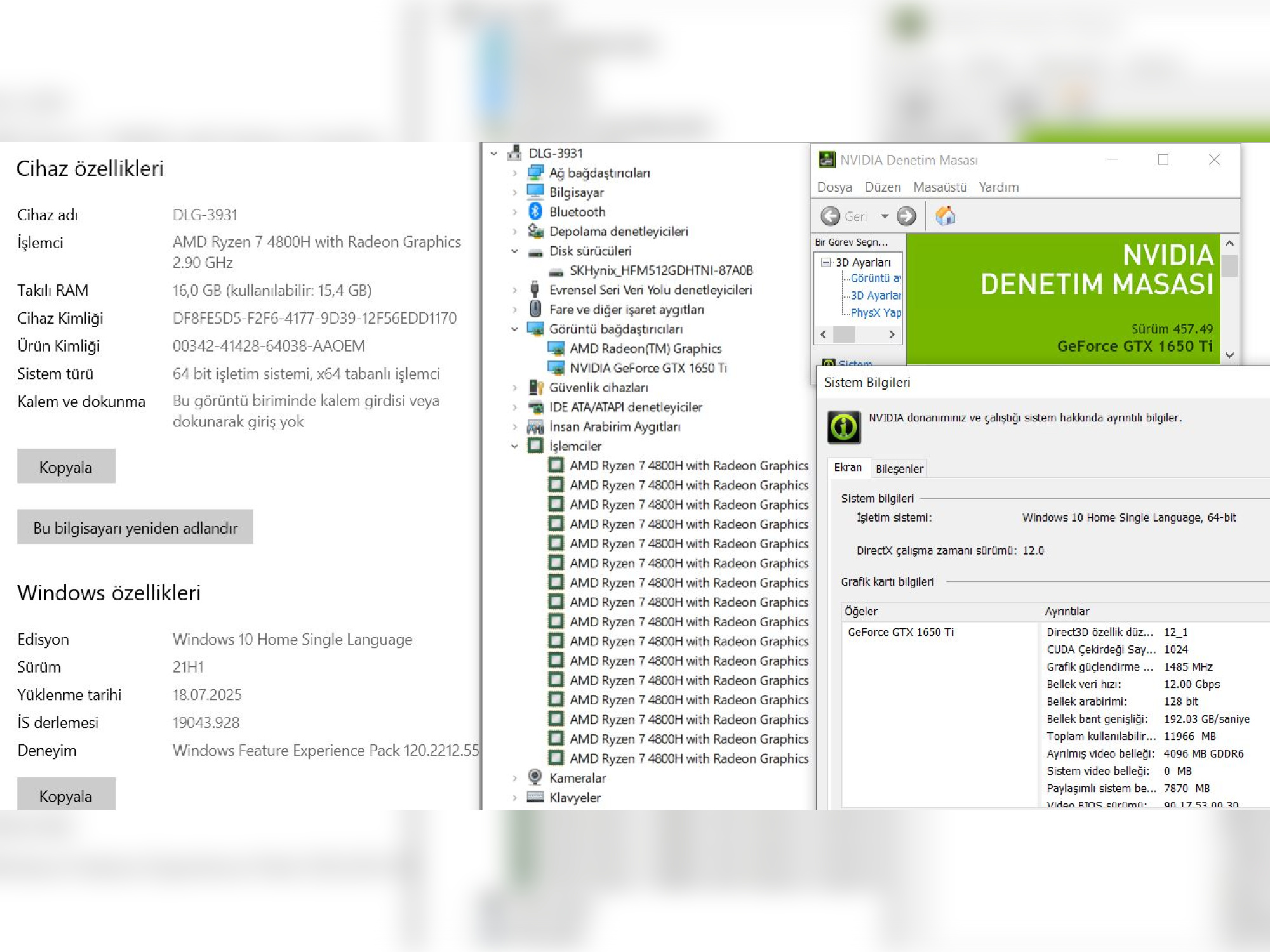Click the Kameralar webcam icon
The height and width of the screenshot is (952, 1270).
[535, 777]
